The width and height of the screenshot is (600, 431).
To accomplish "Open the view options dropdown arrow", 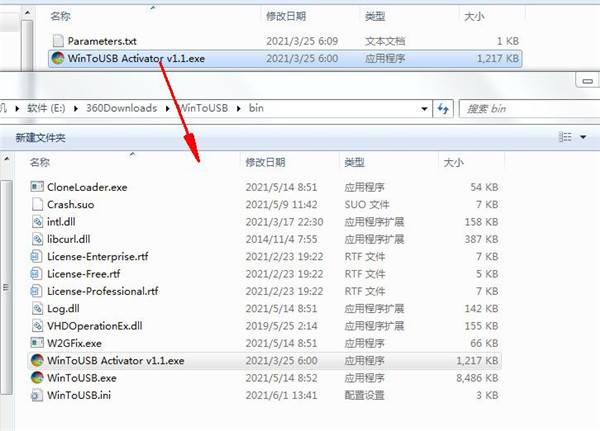I will point(583,137).
